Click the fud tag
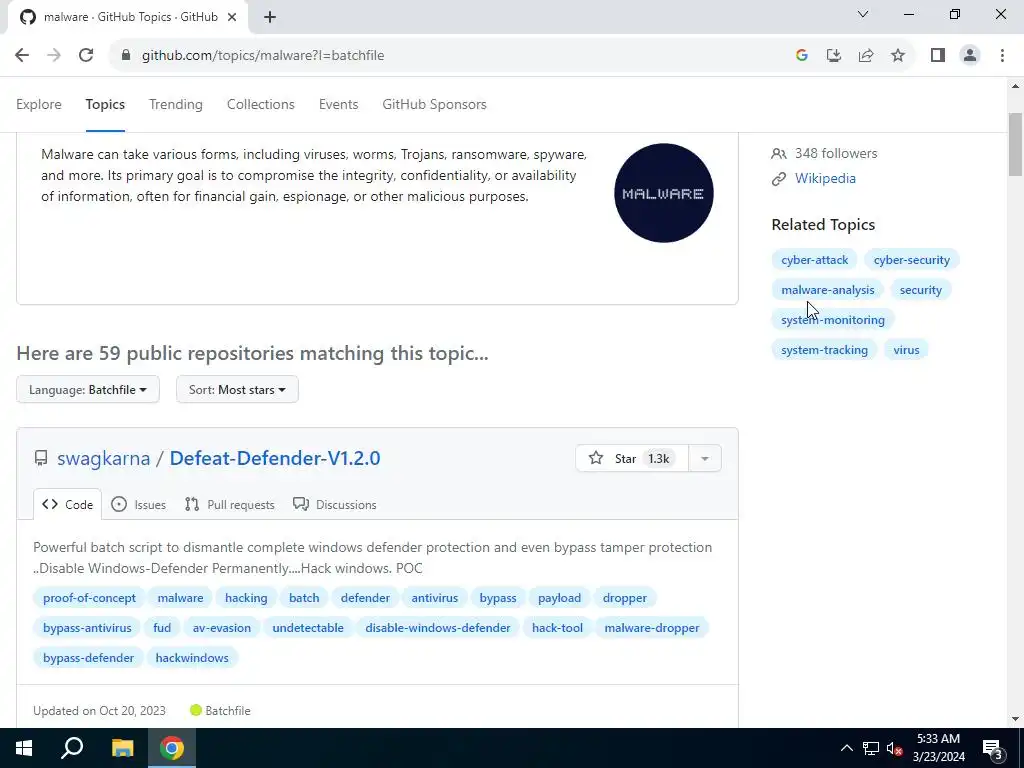Image resolution: width=1024 pixels, height=768 pixels. [162, 628]
